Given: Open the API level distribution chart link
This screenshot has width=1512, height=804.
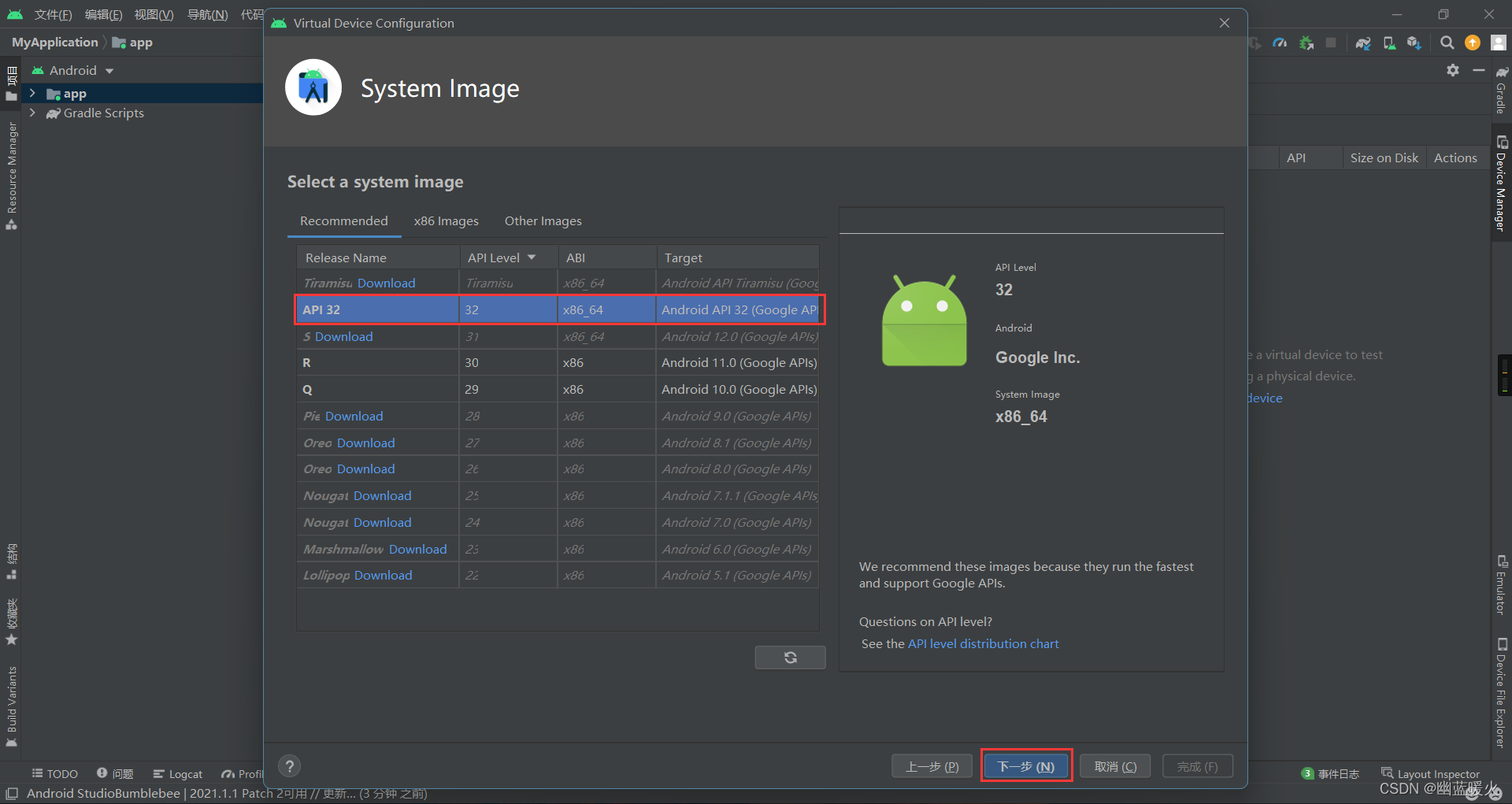Looking at the screenshot, I should 983,643.
